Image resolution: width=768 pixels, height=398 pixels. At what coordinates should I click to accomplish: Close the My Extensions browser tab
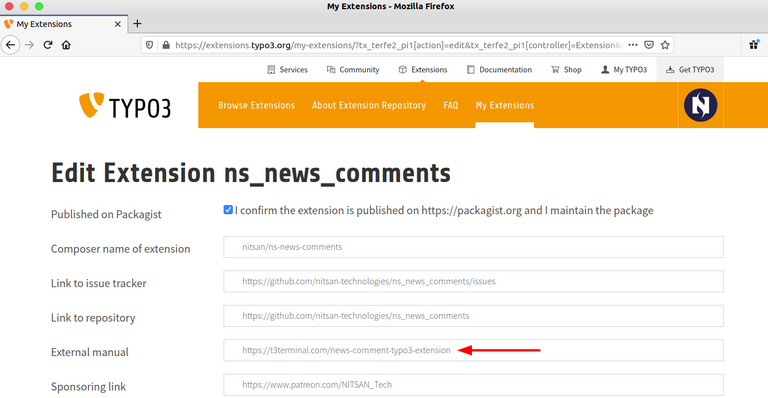pos(118,24)
